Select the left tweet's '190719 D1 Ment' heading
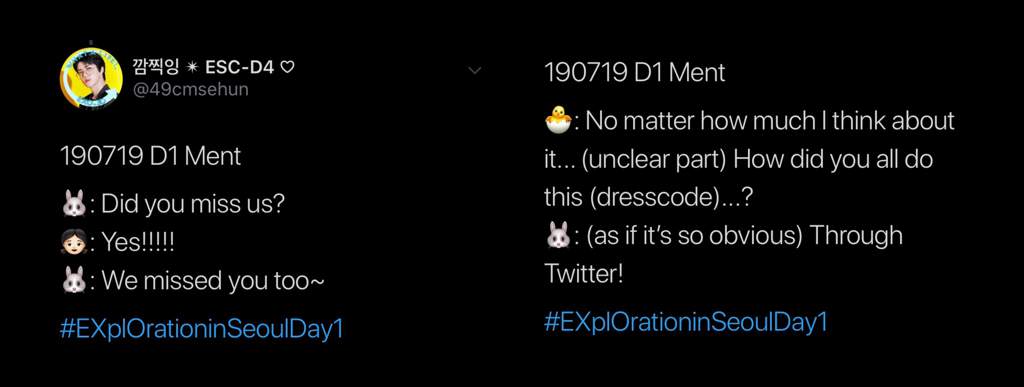 (150, 157)
